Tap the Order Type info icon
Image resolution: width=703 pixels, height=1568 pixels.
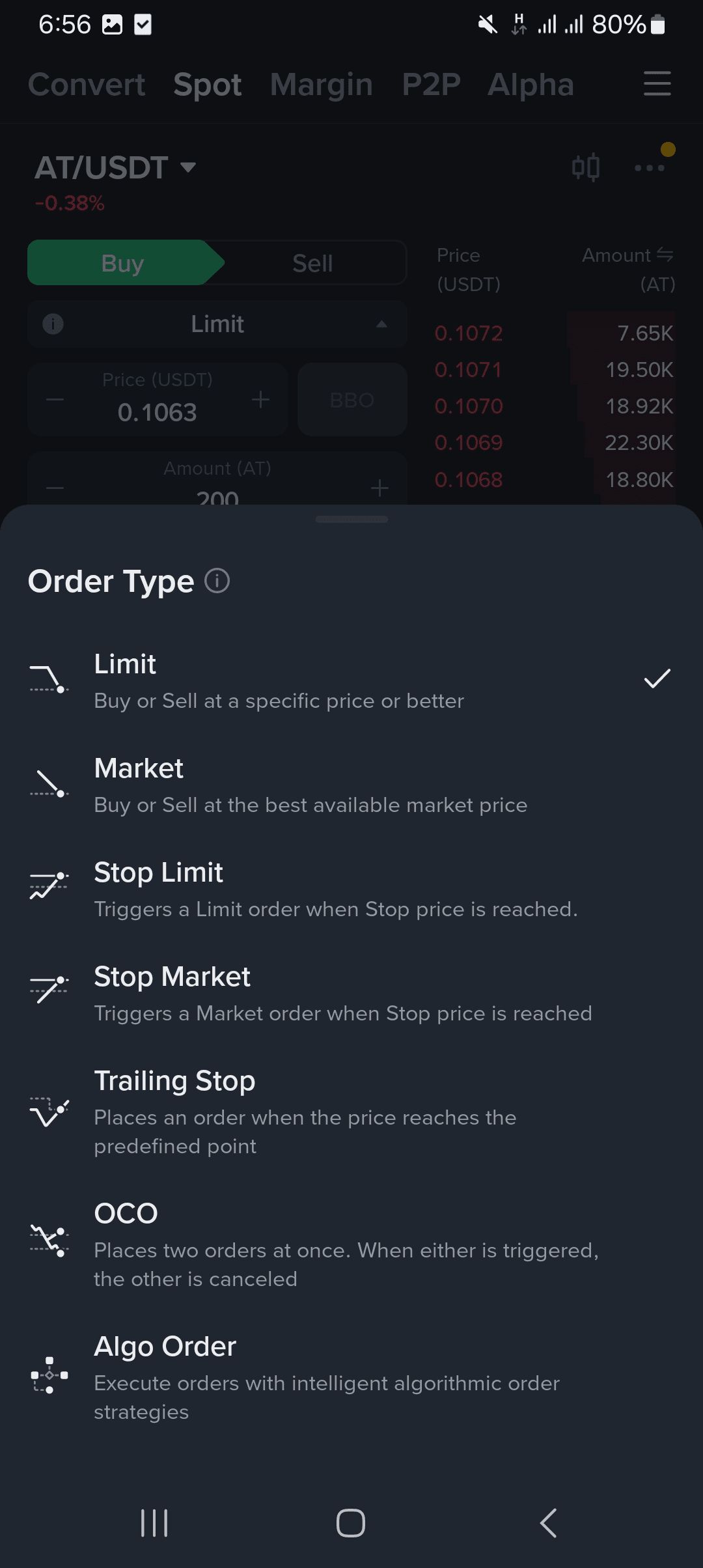[217, 580]
